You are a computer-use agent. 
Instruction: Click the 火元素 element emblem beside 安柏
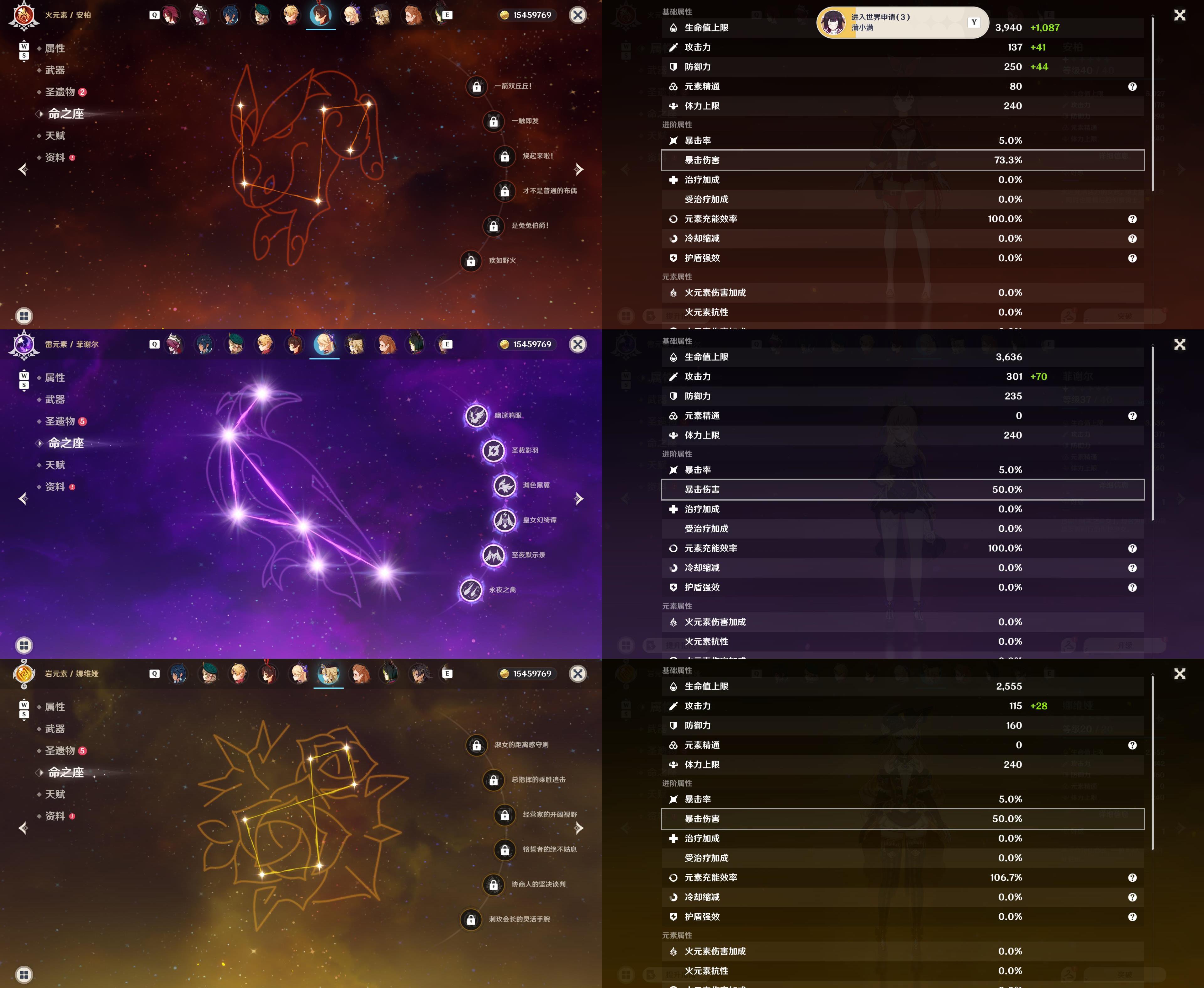coord(24,15)
